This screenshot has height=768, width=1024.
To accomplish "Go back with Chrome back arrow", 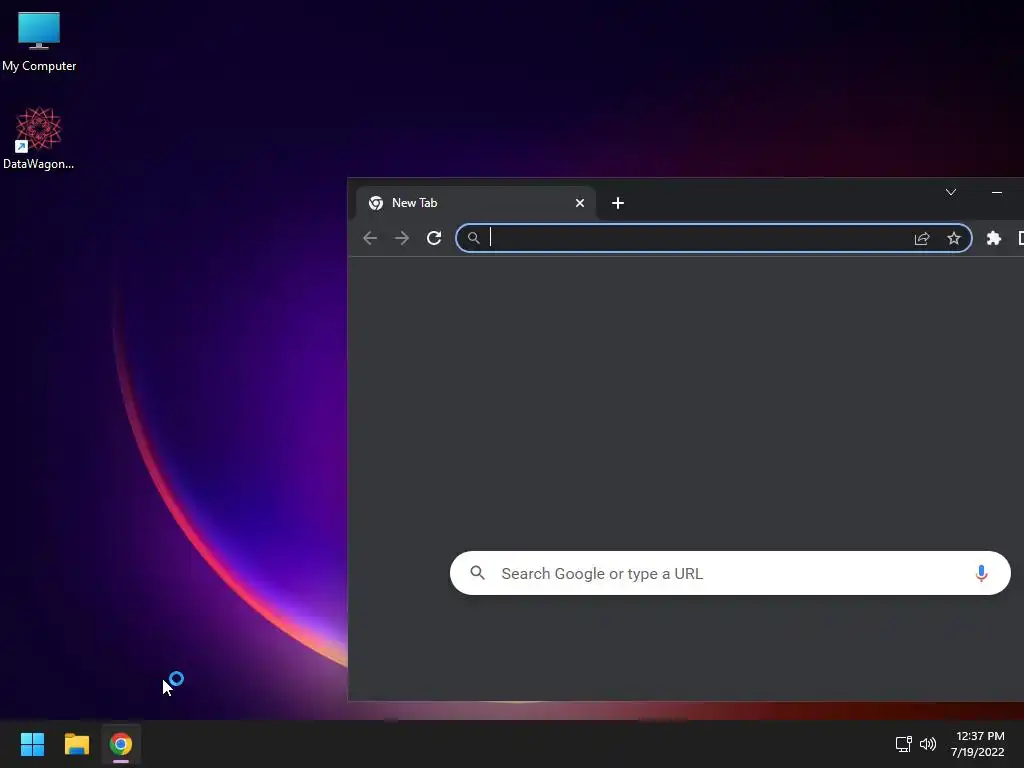I will pyautogui.click(x=370, y=238).
